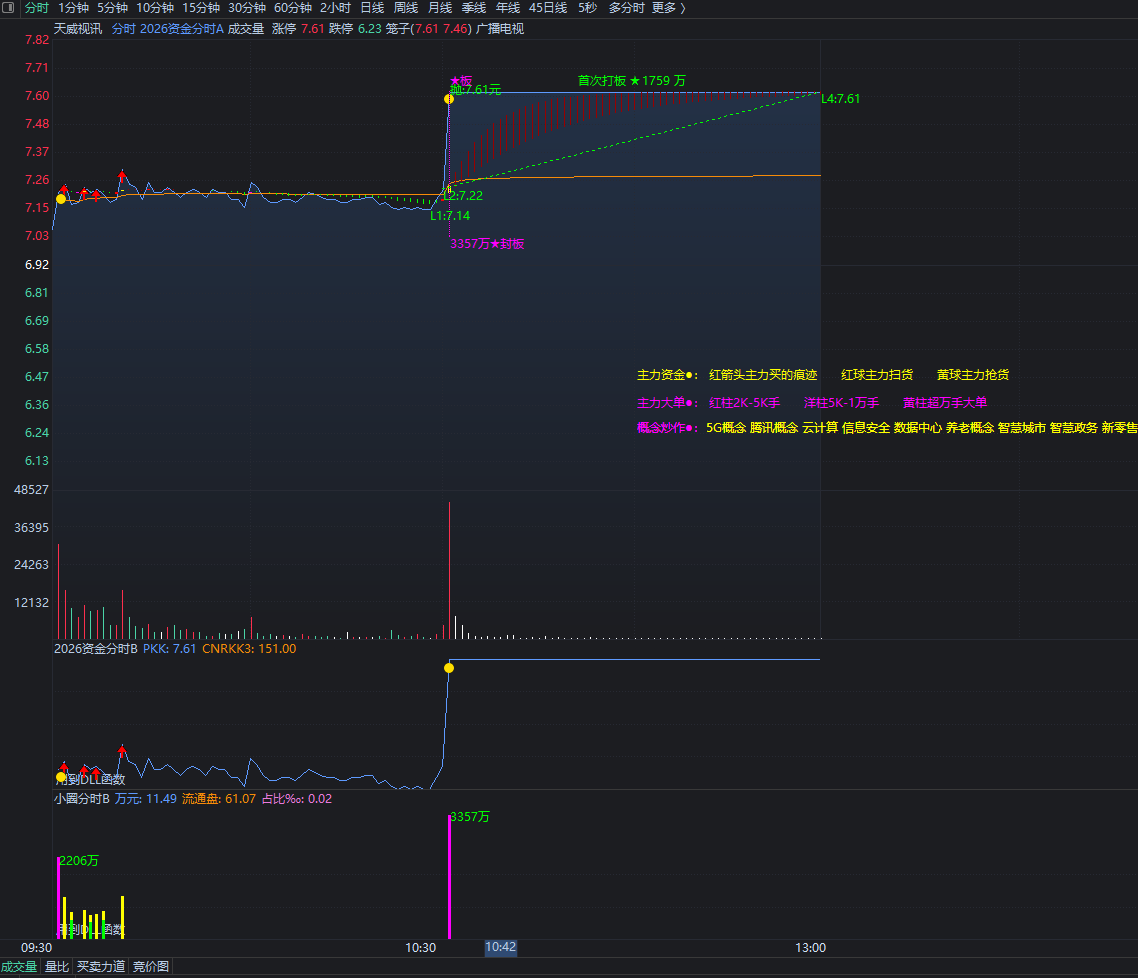Viewport: 1138px width, 978px height.
Task: Click the 2206万 magenta bar label
Action: pos(79,860)
